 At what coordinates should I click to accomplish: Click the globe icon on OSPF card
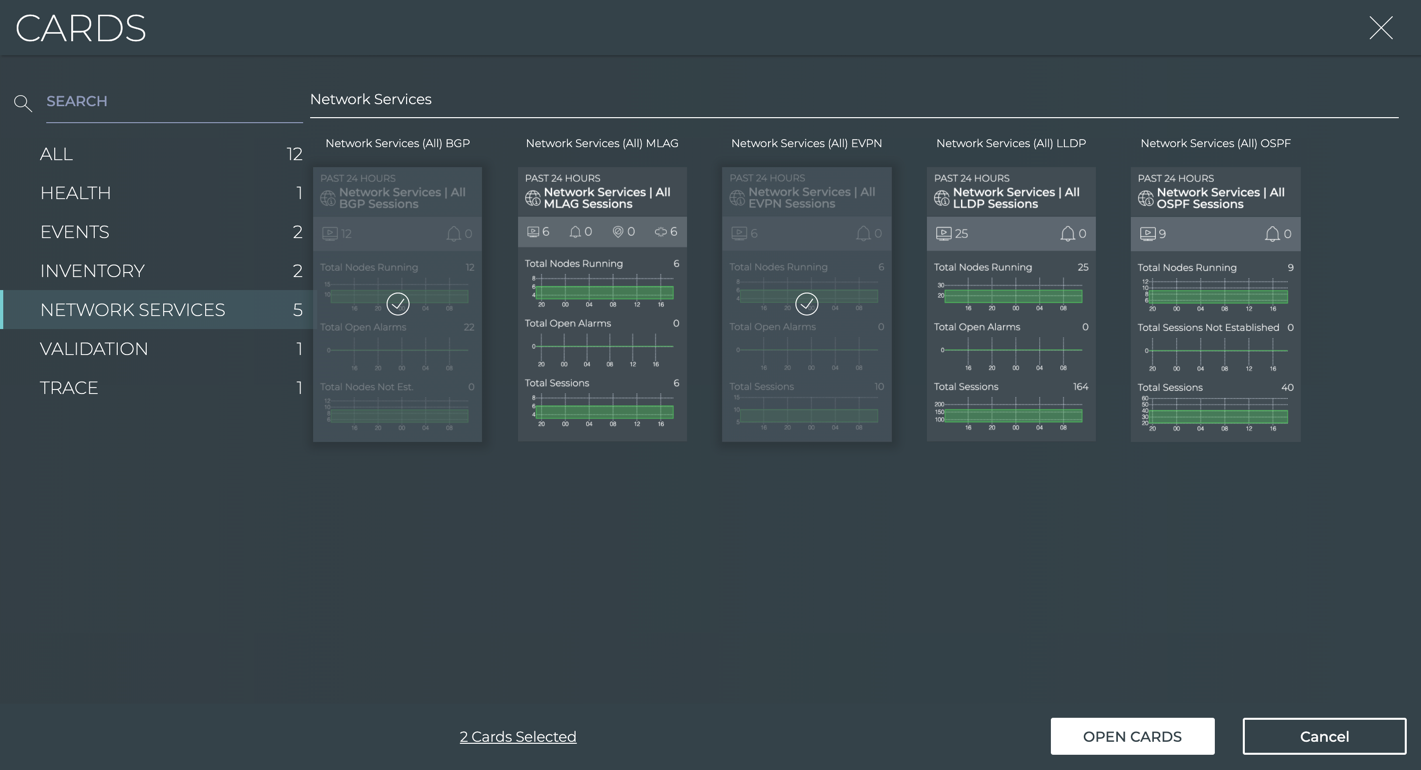pos(1146,199)
